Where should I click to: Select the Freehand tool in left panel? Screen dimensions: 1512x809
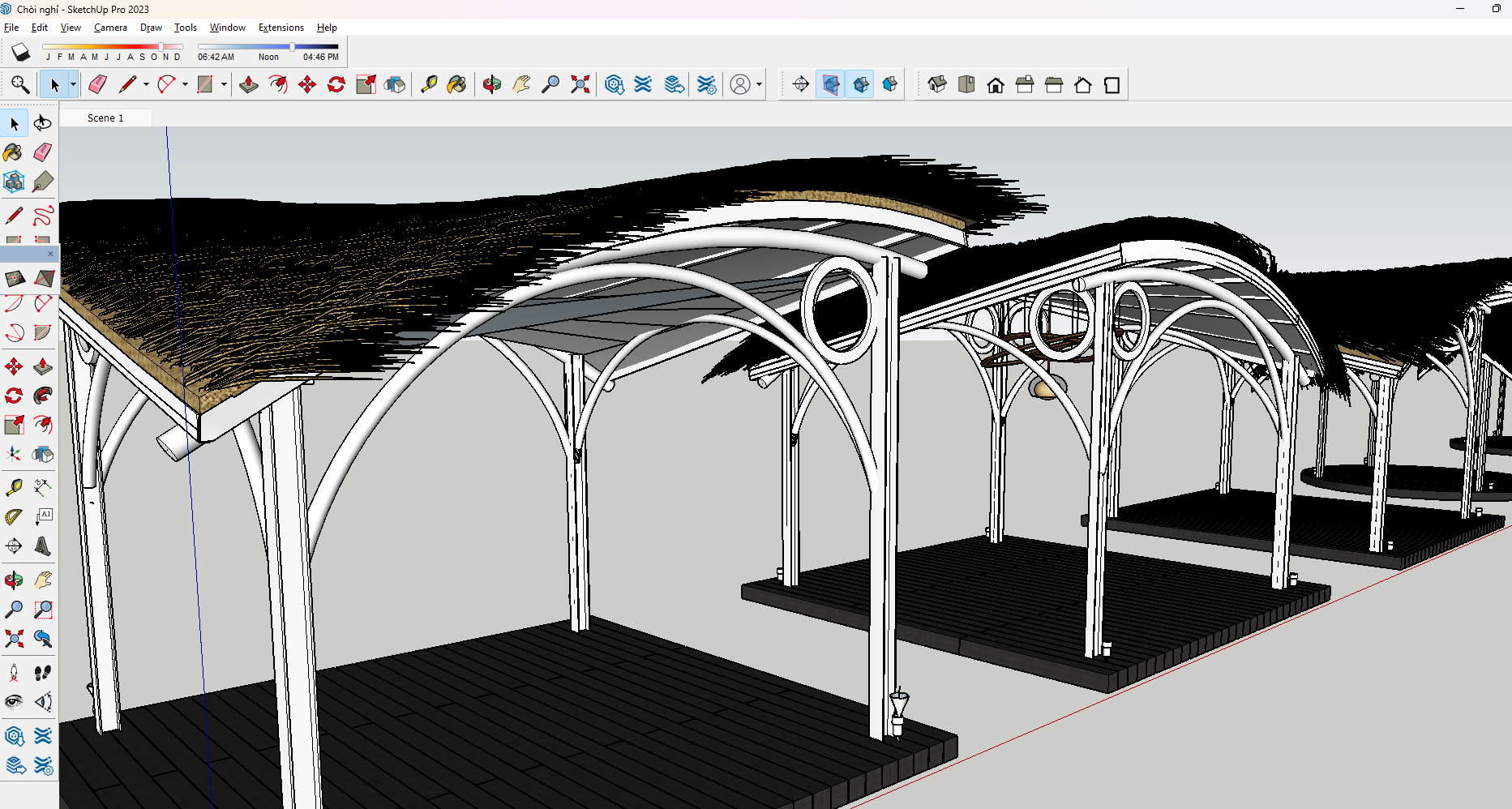point(43,216)
